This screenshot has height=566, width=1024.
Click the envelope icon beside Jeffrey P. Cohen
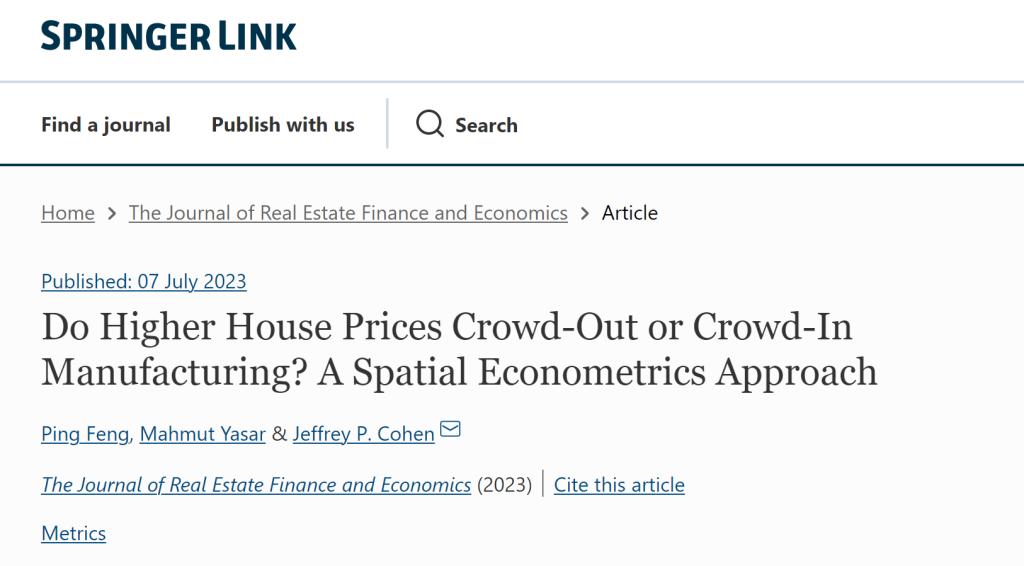click(x=450, y=431)
